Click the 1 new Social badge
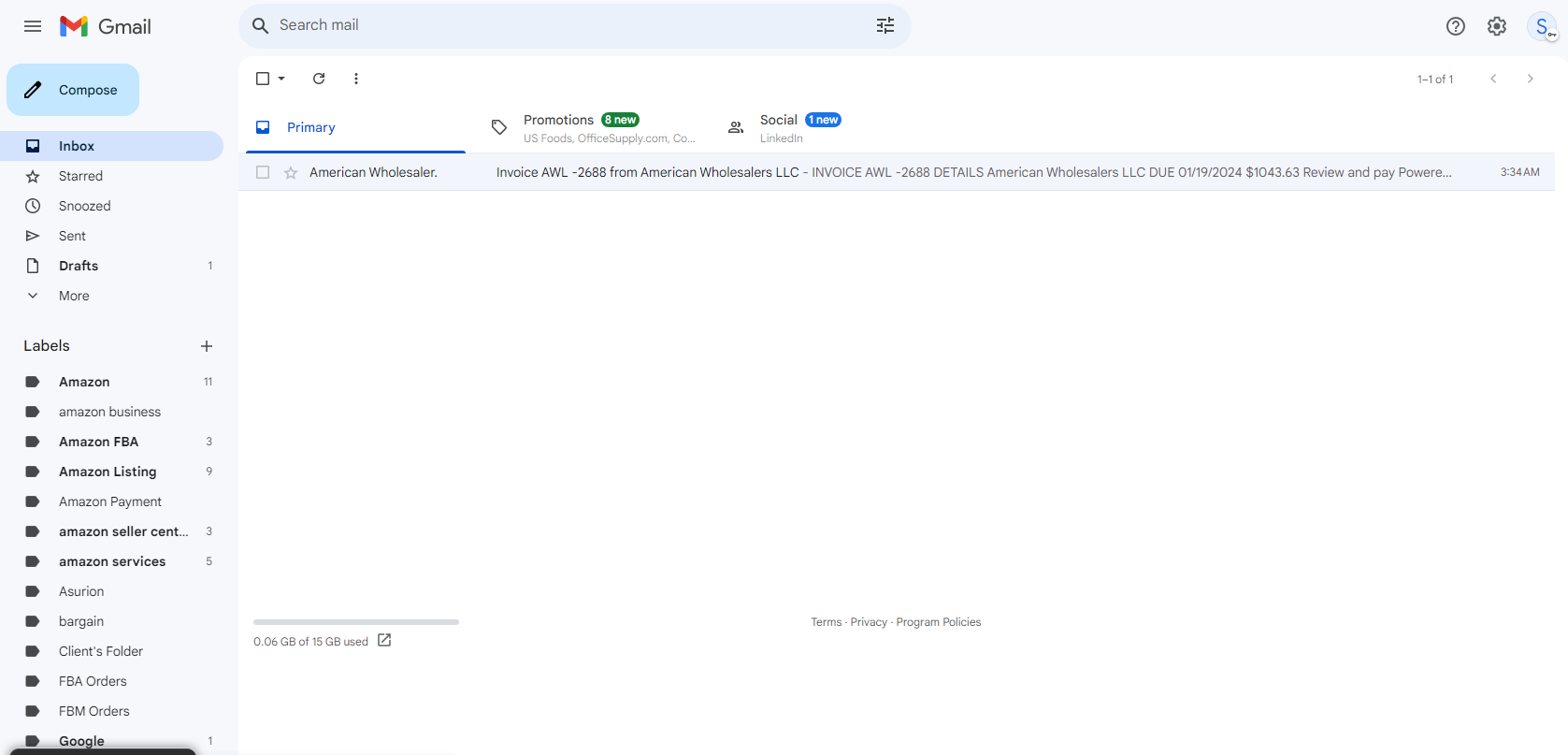The image size is (1568, 755). (824, 120)
